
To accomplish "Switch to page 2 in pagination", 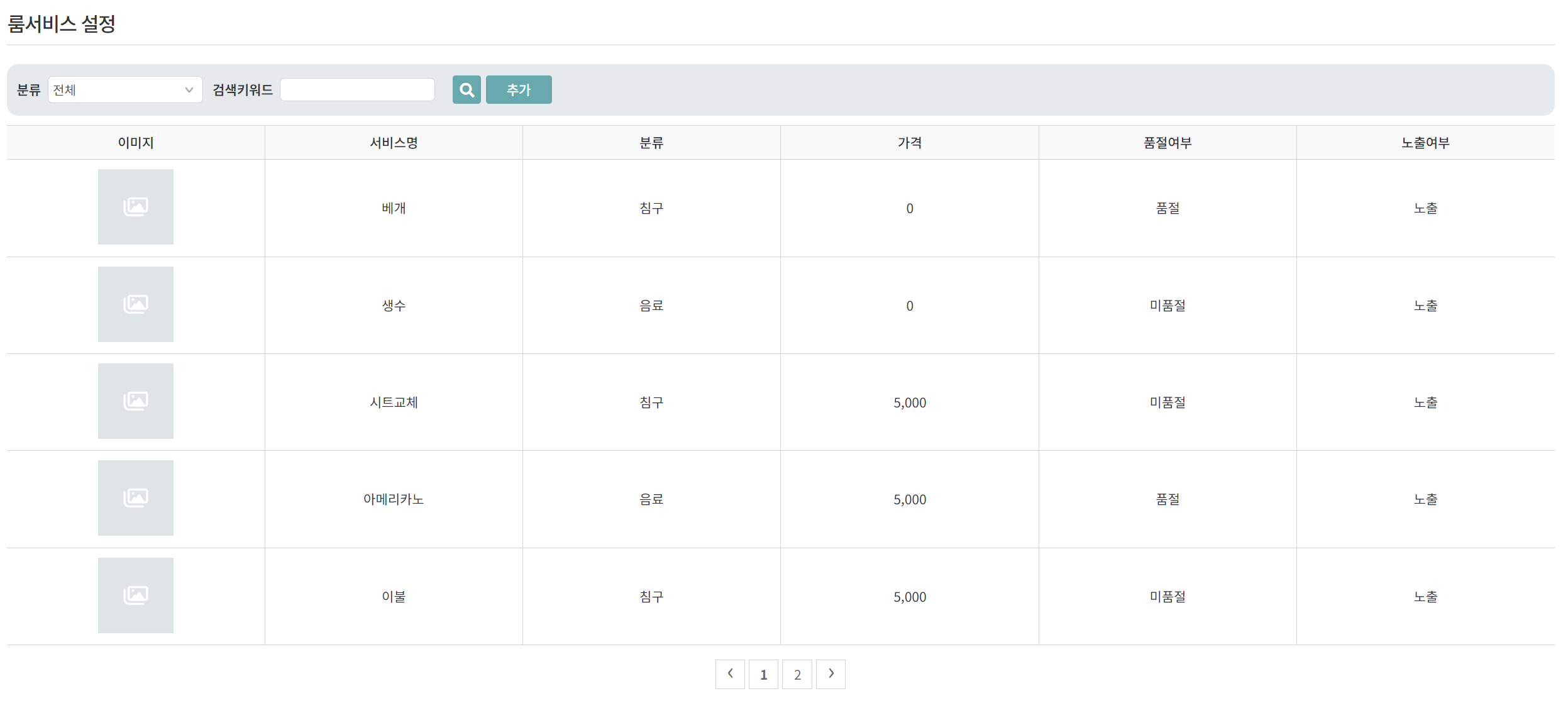I will point(797,674).
